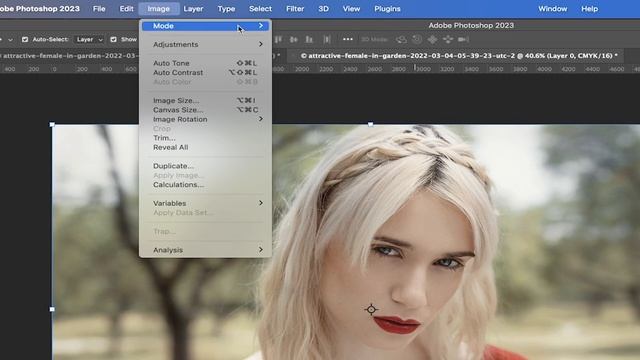Screen dimensions: 640x360
Task: Open the Move tool preset dropdown arrow
Action: click(10, 40)
